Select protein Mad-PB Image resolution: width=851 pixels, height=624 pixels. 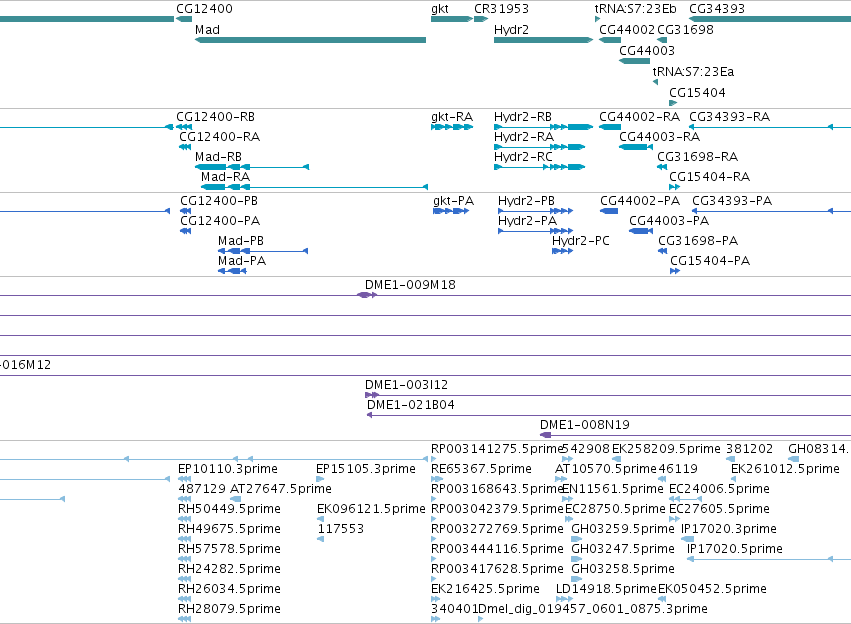tap(263, 251)
